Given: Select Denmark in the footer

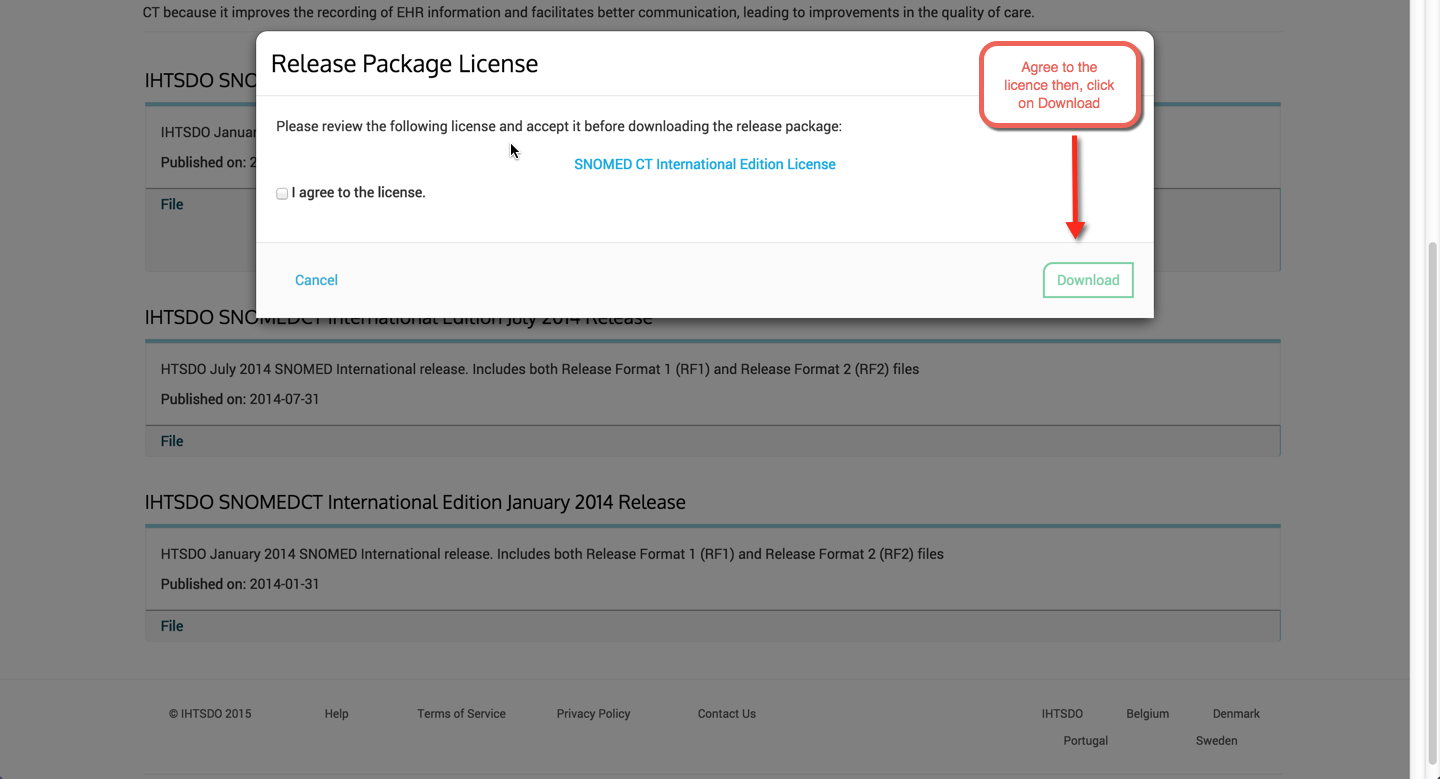Looking at the screenshot, I should click(x=1236, y=714).
